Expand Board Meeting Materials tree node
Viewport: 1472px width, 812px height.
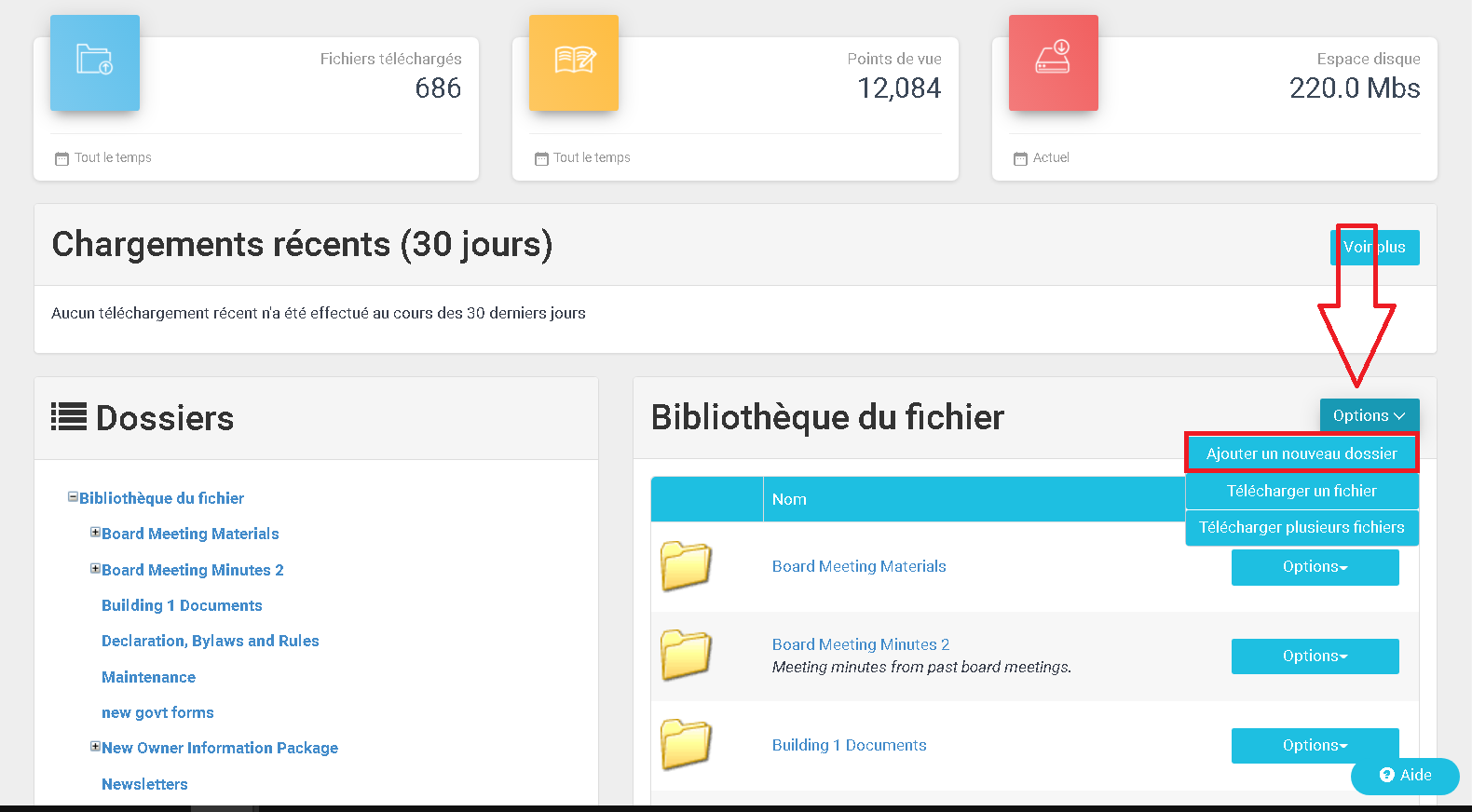[x=95, y=533]
